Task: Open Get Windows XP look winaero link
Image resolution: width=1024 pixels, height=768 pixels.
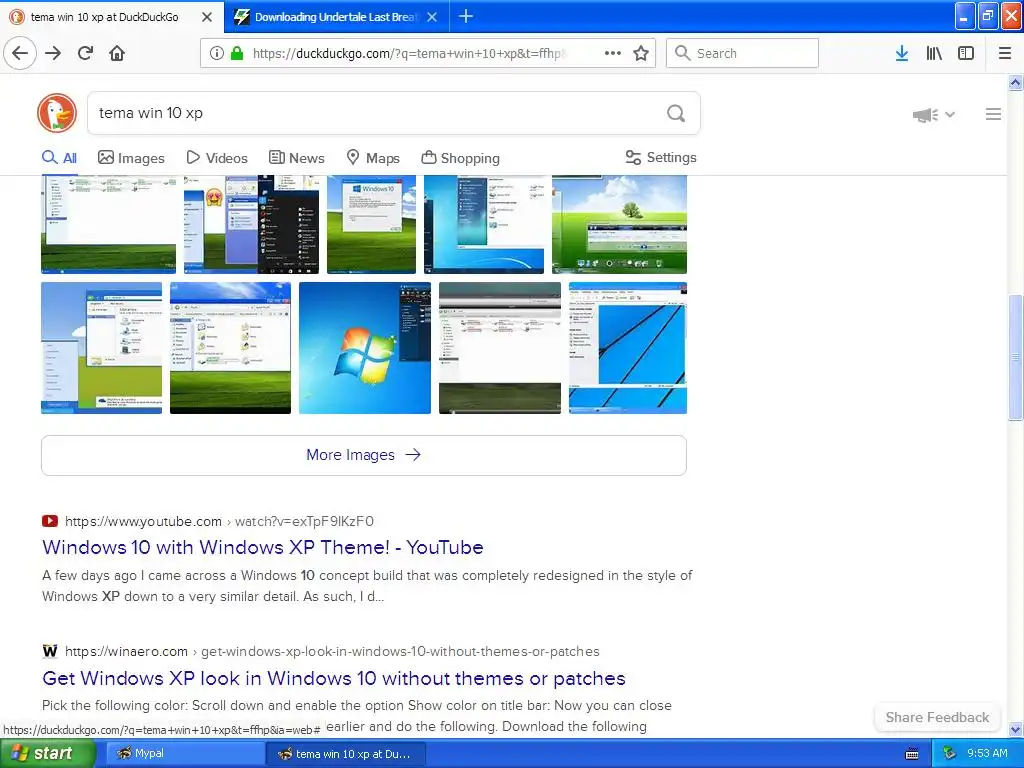Action: 334,678
